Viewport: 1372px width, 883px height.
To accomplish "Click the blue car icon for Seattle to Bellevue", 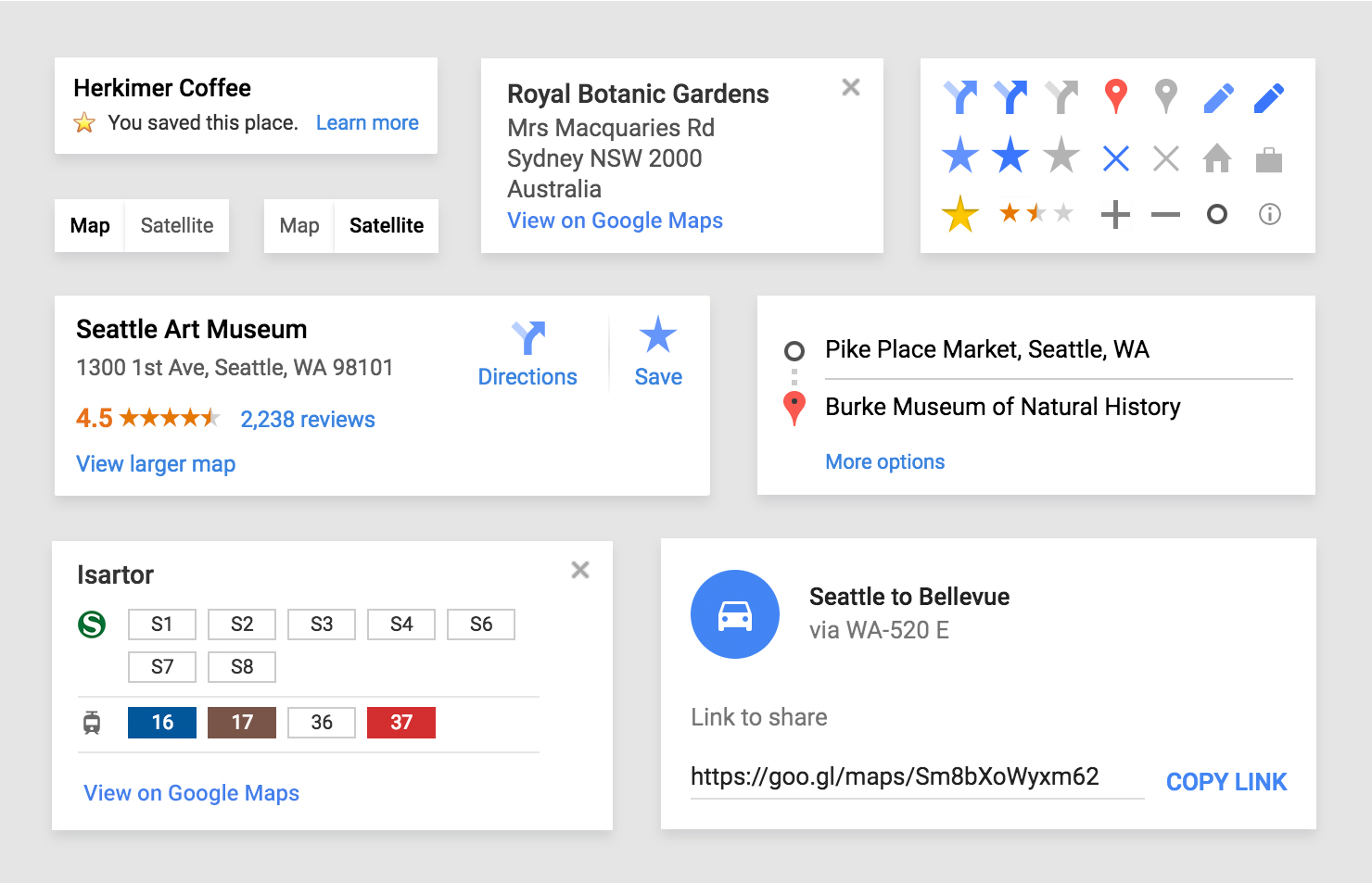I will (735, 614).
